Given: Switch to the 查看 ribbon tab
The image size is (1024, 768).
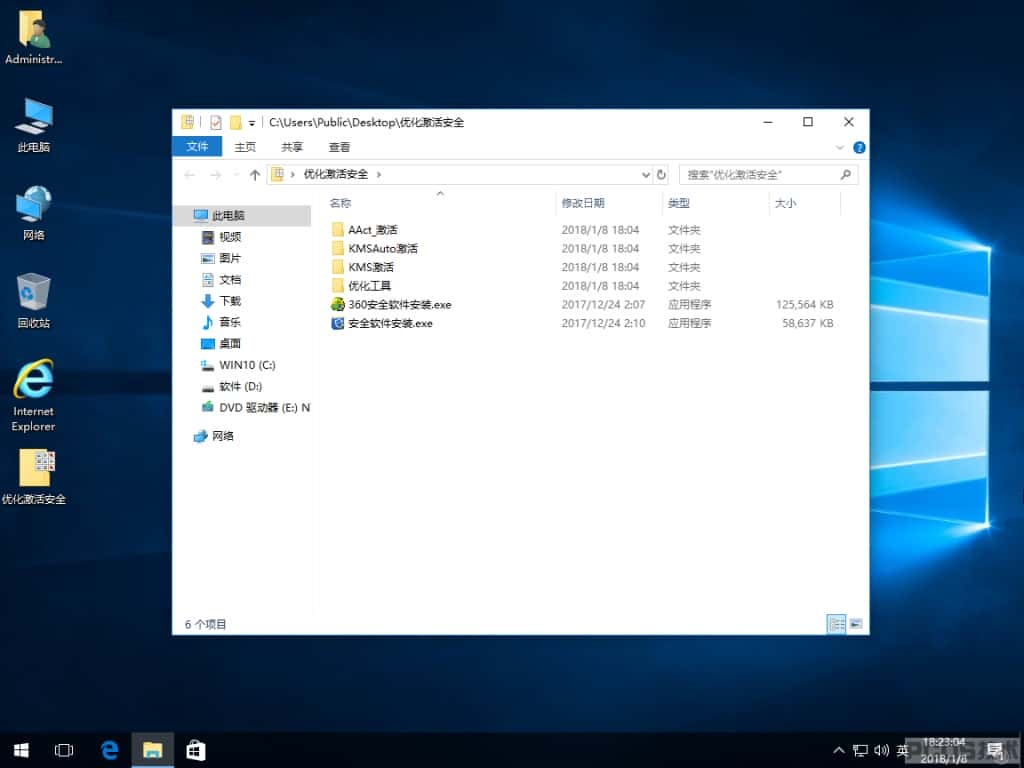Looking at the screenshot, I should coord(340,147).
